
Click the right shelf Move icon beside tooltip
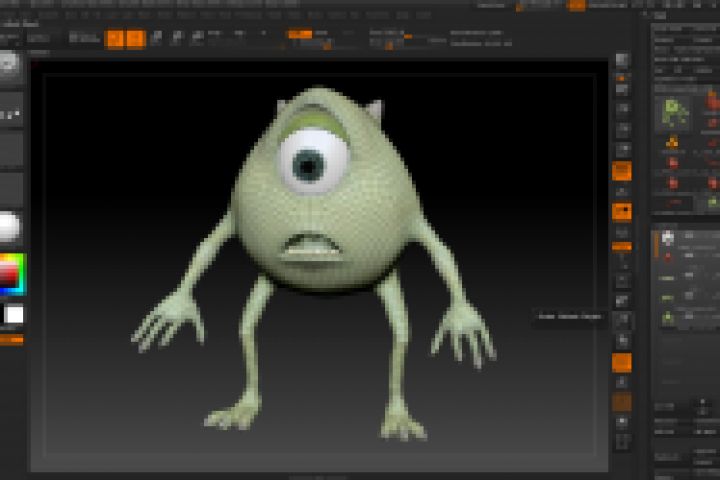point(622,321)
